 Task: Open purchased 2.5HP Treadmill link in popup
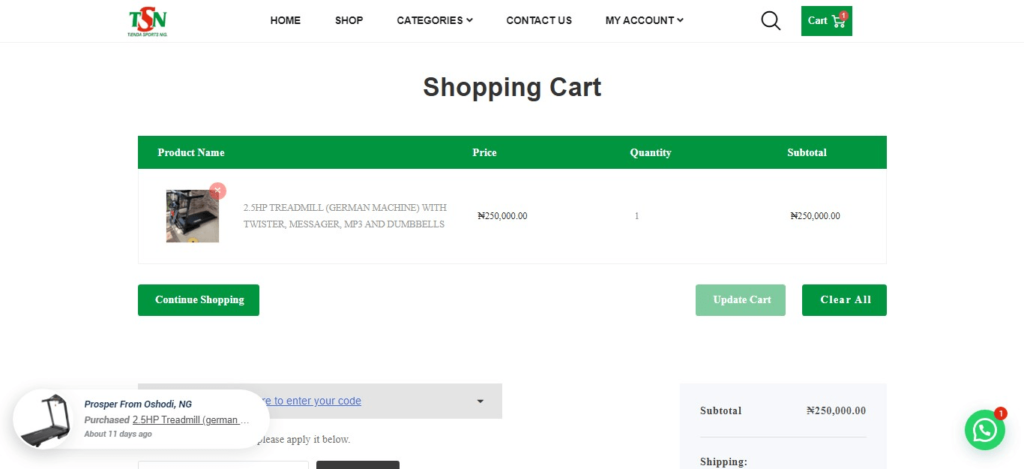click(x=190, y=420)
